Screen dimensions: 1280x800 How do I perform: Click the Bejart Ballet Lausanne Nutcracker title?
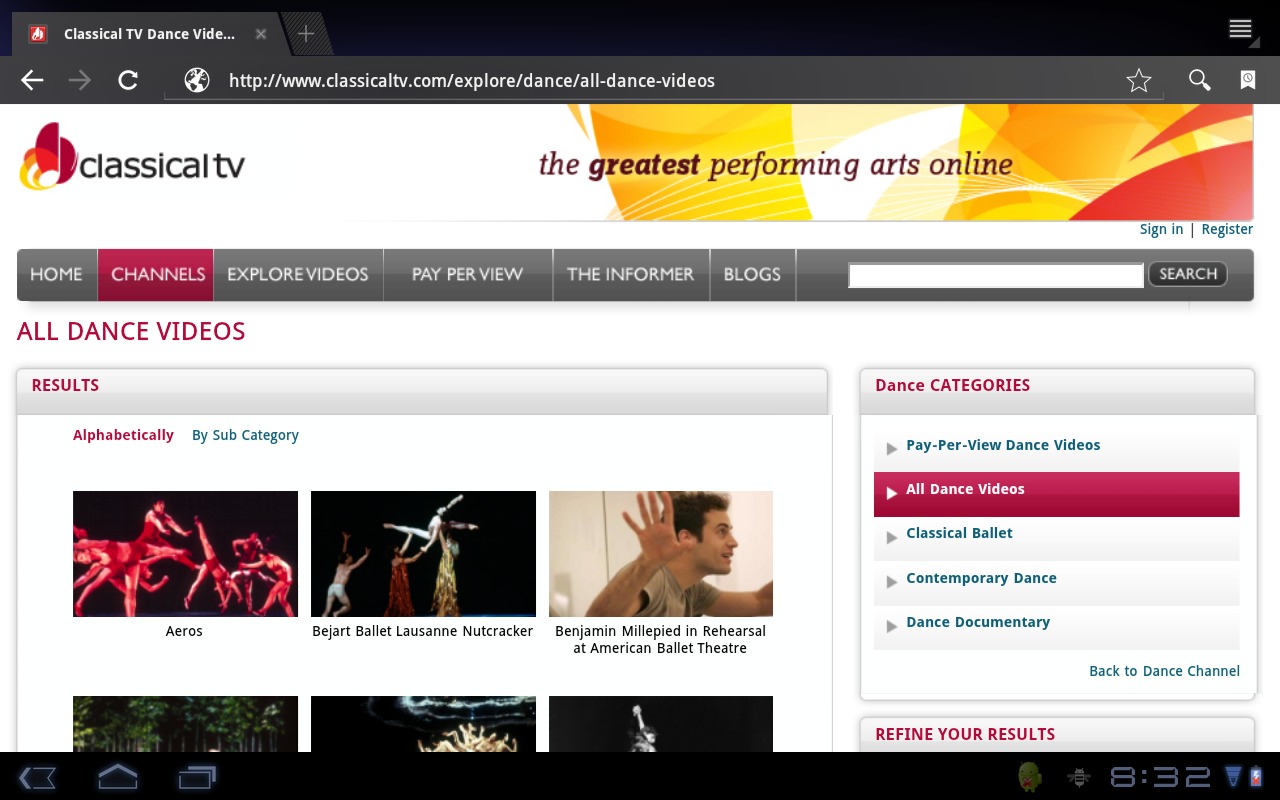(x=422, y=631)
